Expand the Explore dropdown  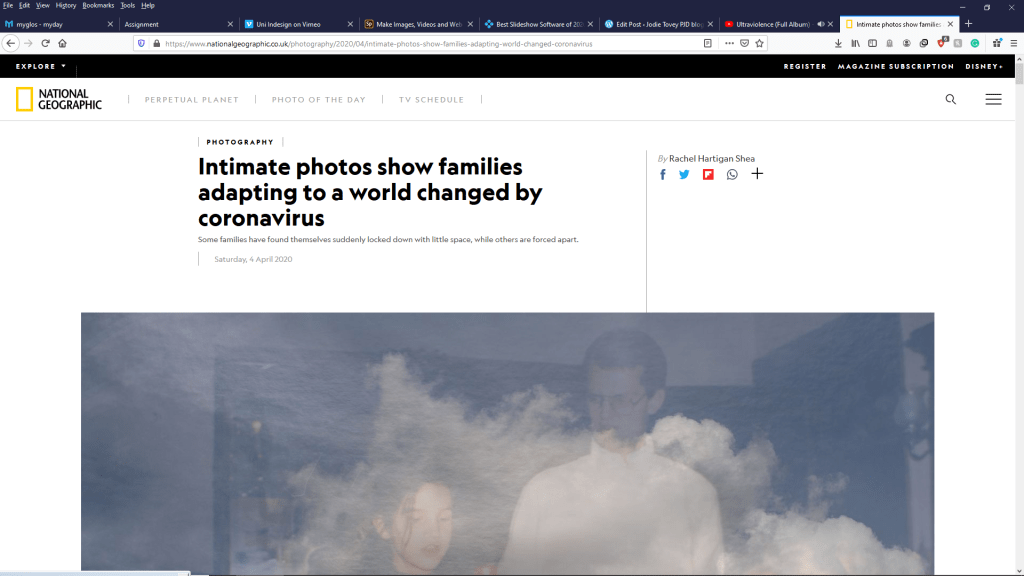[41, 66]
